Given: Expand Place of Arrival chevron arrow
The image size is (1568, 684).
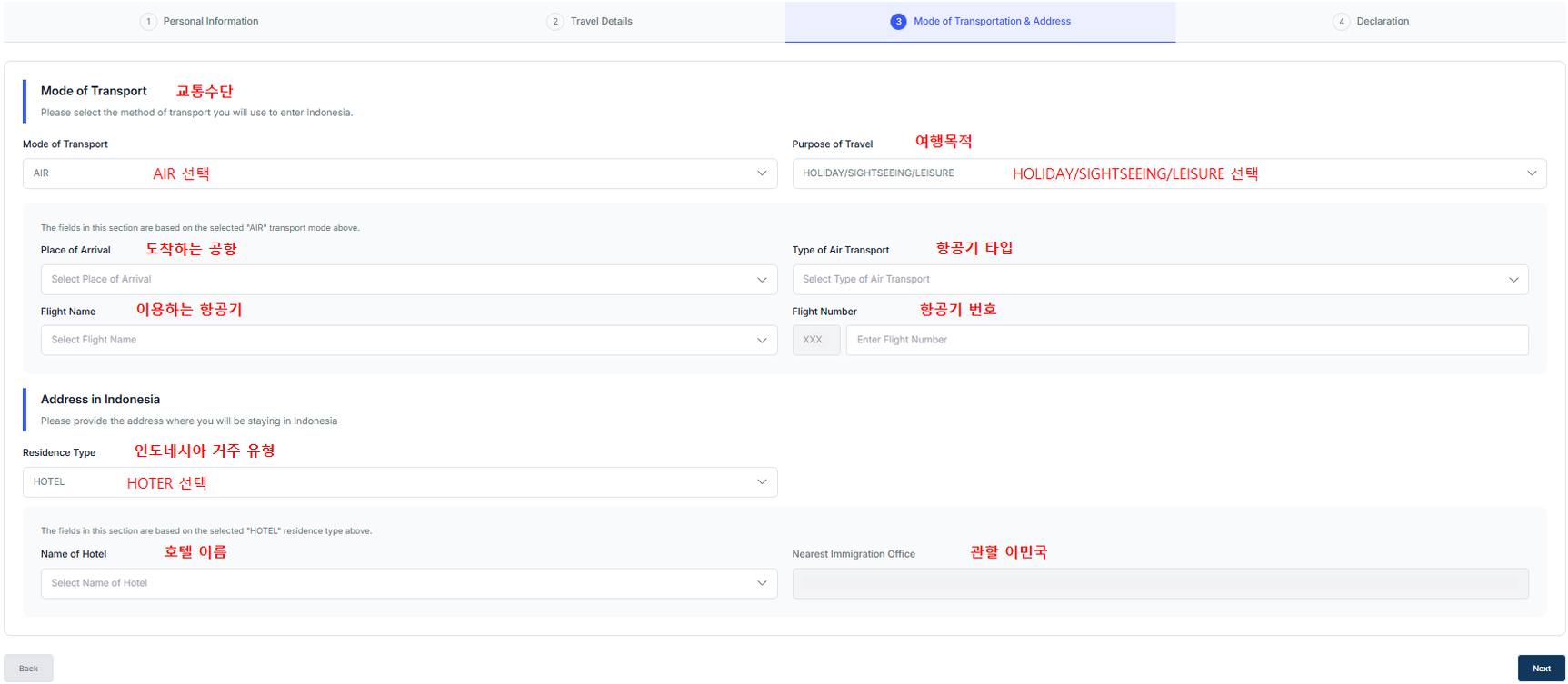Looking at the screenshot, I should tap(762, 280).
